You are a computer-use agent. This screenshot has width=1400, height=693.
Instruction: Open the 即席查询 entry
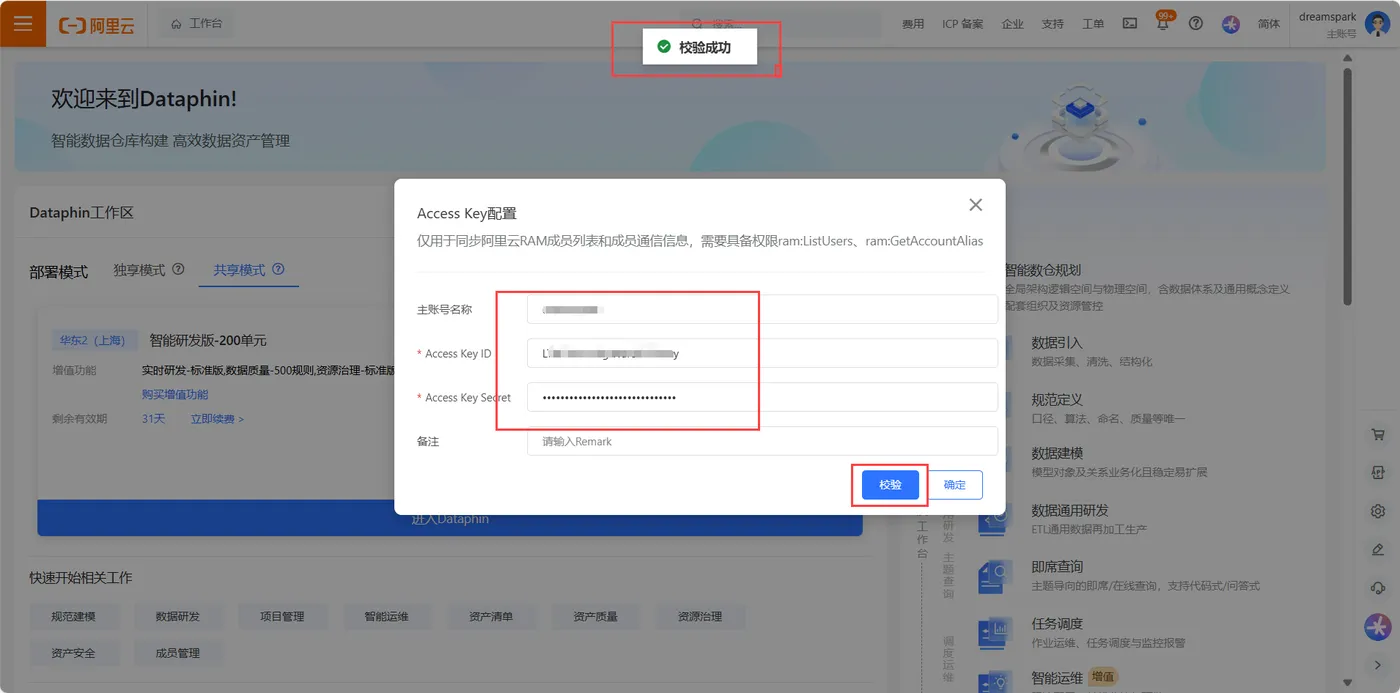coord(1057,567)
